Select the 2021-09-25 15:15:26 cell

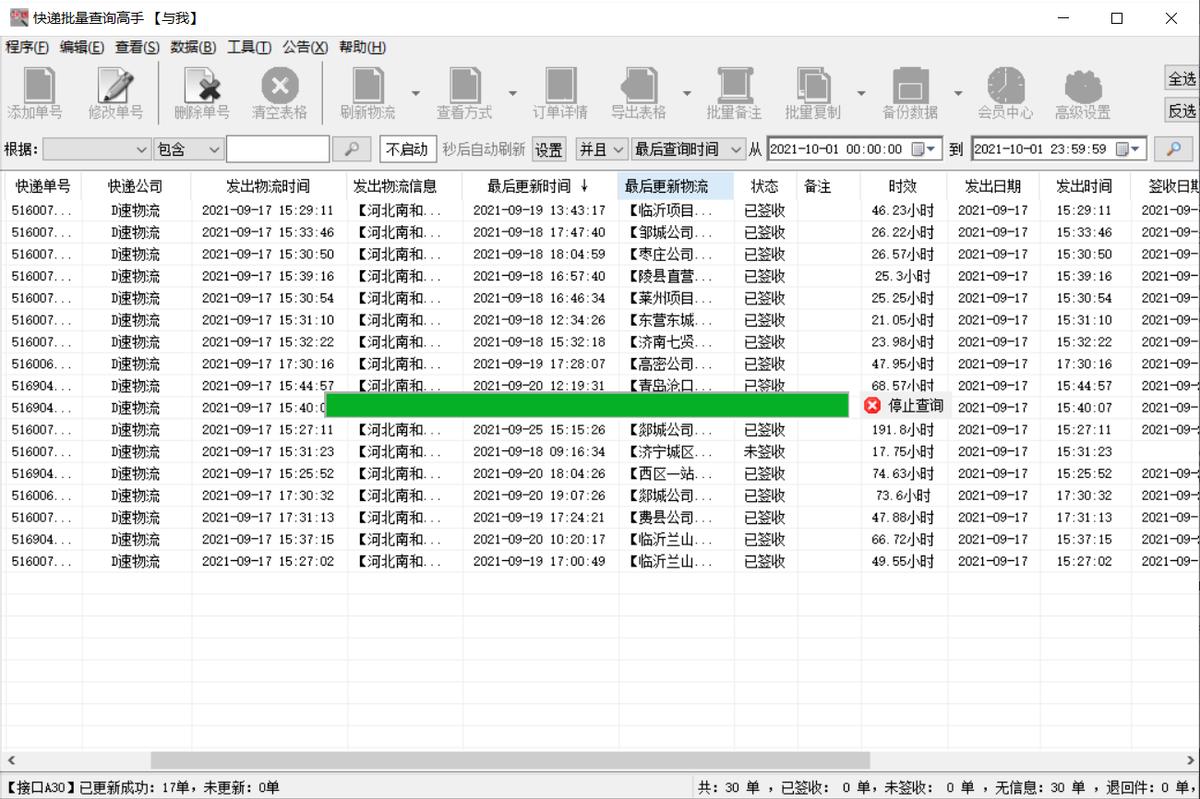coord(539,430)
